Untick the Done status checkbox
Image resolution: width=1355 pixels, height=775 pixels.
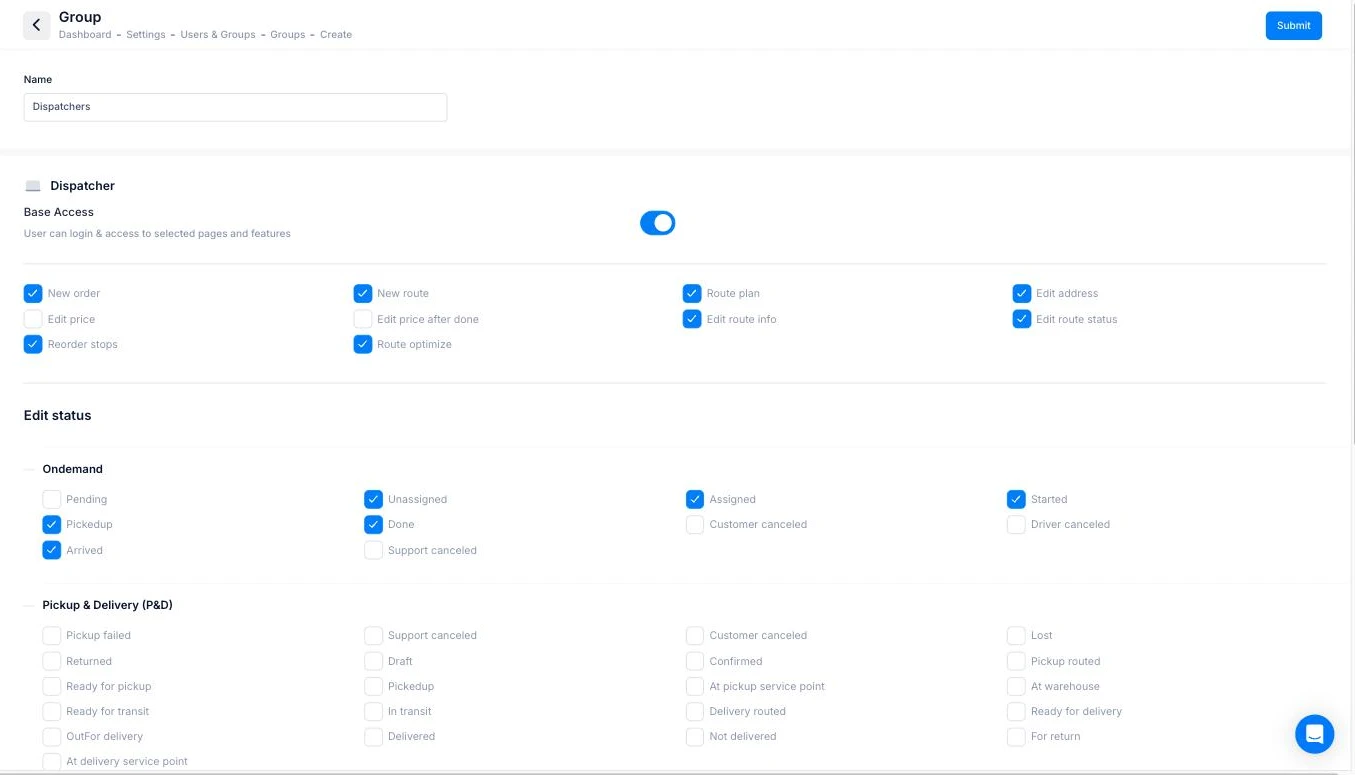coord(373,524)
